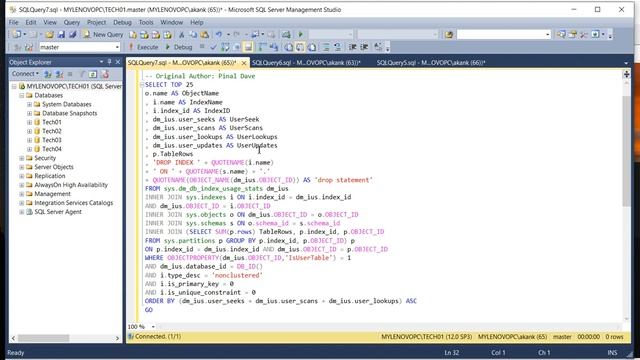Collapse the SELECT TOP 25 code block
This screenshot has width=640, height=360.
coord(142,84)
